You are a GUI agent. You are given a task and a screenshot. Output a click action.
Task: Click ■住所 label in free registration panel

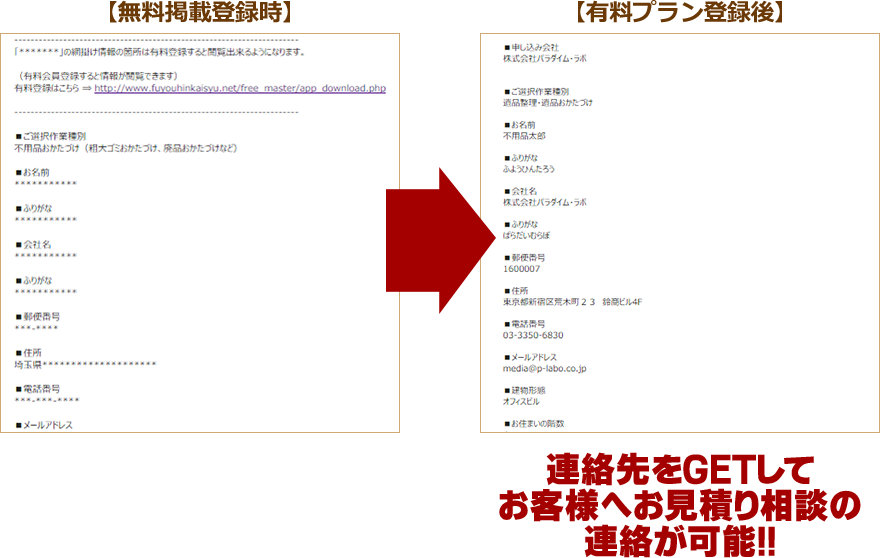click(29, 353)
